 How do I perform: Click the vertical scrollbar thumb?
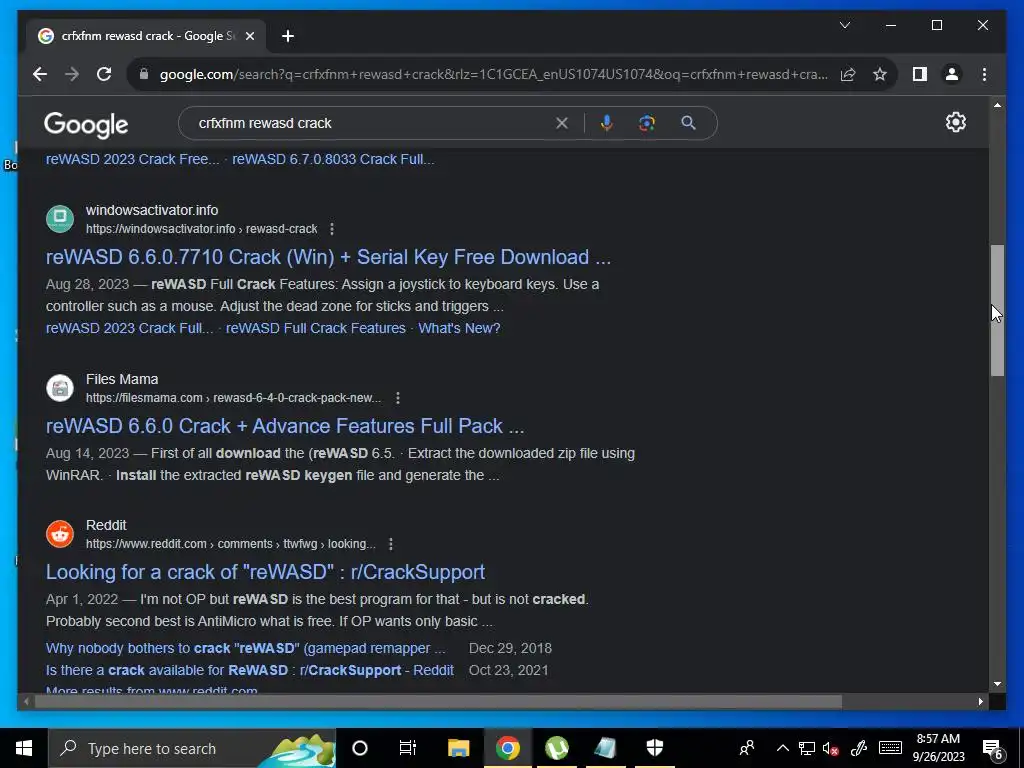click(x=997, y=311)
